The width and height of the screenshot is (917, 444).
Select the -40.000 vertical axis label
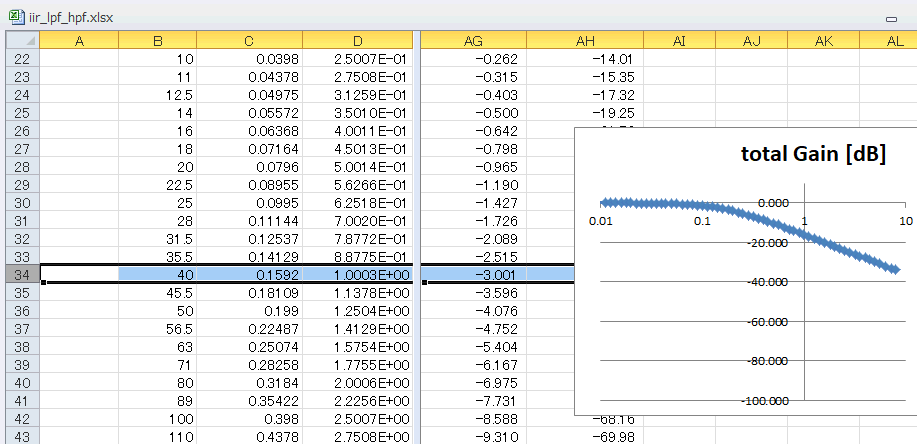point(767,282)
